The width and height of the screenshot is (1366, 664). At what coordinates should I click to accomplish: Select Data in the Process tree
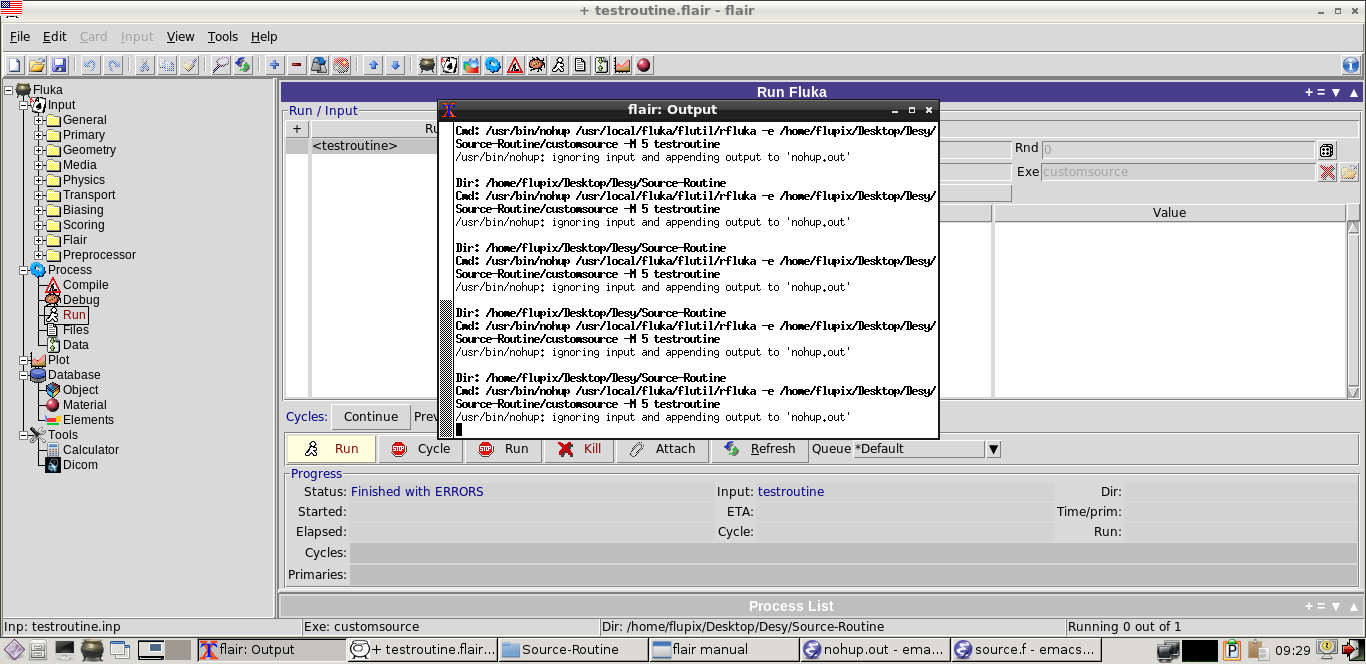point(76,345)
